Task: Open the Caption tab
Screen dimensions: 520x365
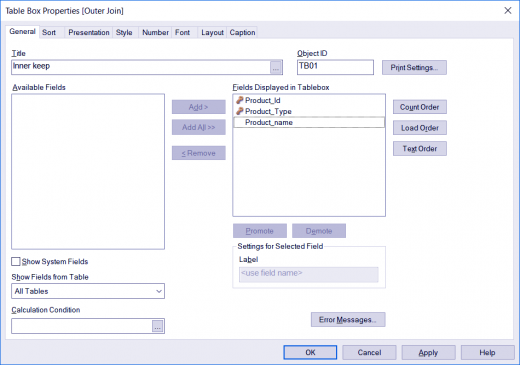Action: coord(242,32)
